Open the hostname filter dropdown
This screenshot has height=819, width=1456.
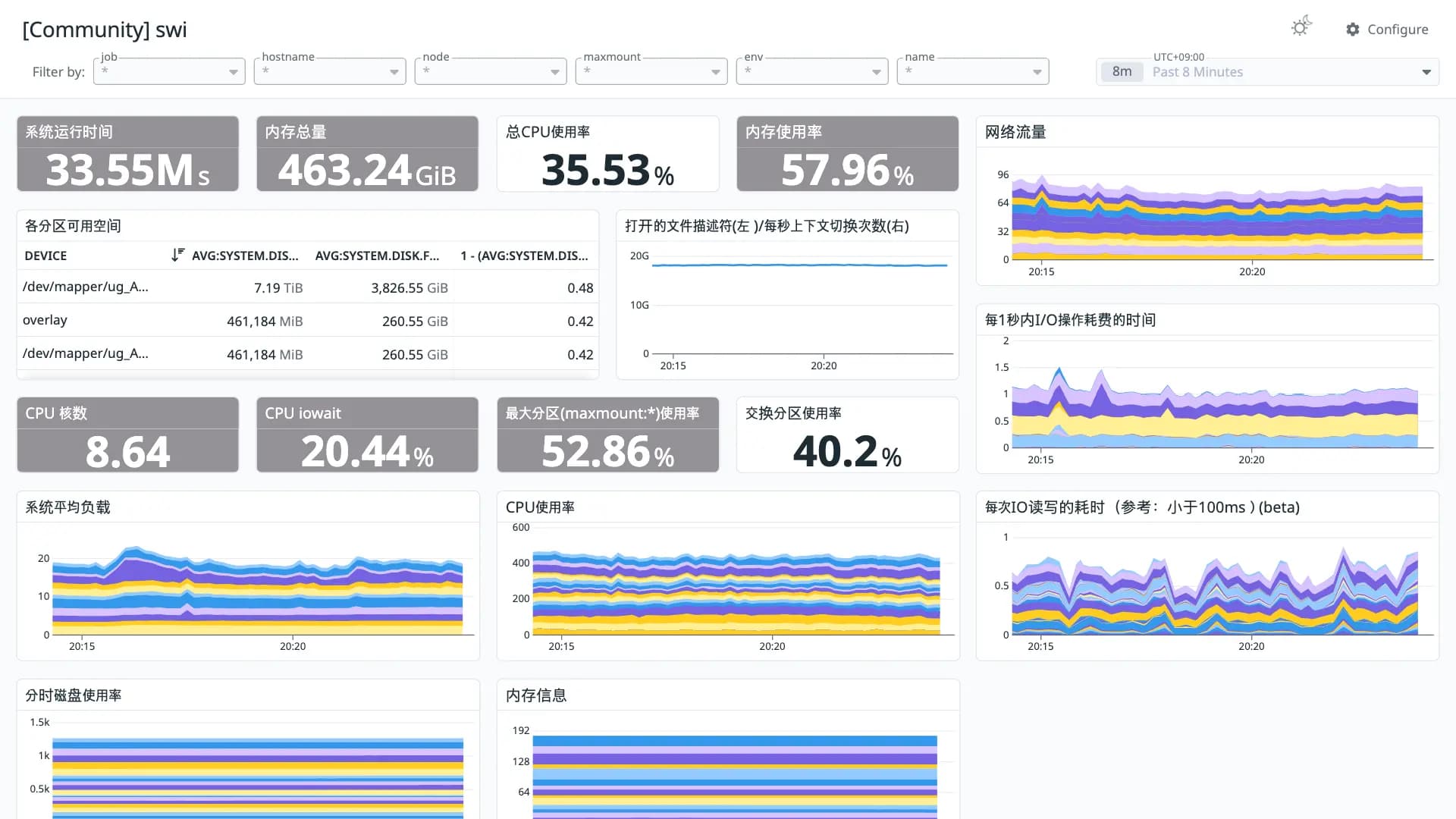(x=330, y=72)
